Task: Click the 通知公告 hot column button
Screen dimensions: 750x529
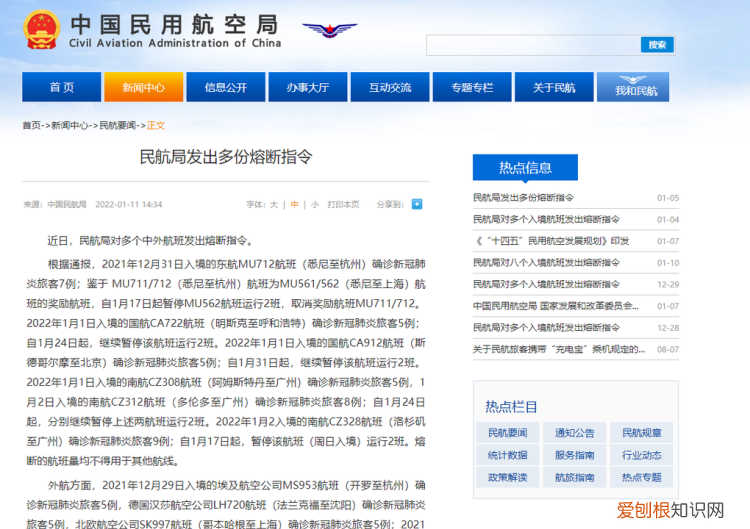Action: click(x=574, y=433)
